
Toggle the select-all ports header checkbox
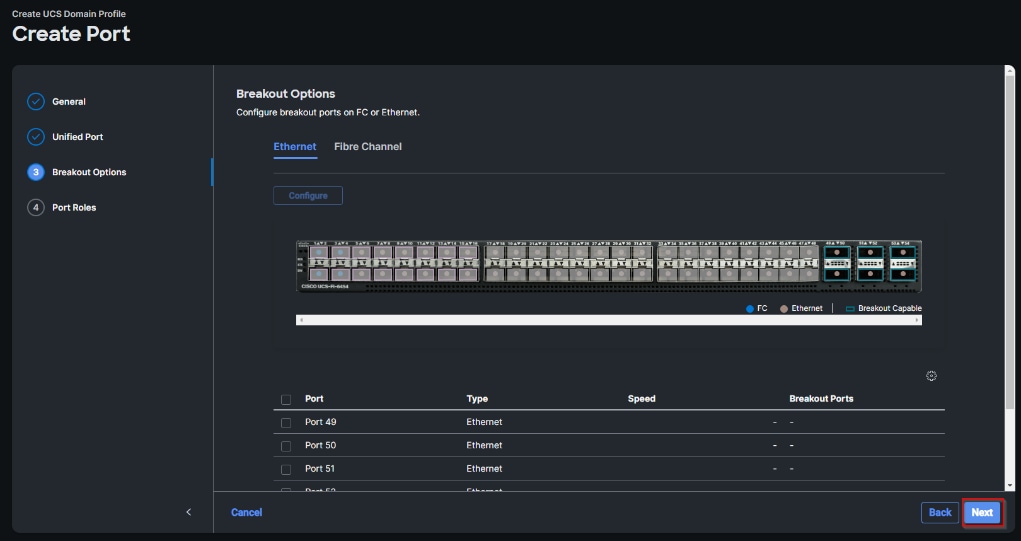tap(286, 399)
